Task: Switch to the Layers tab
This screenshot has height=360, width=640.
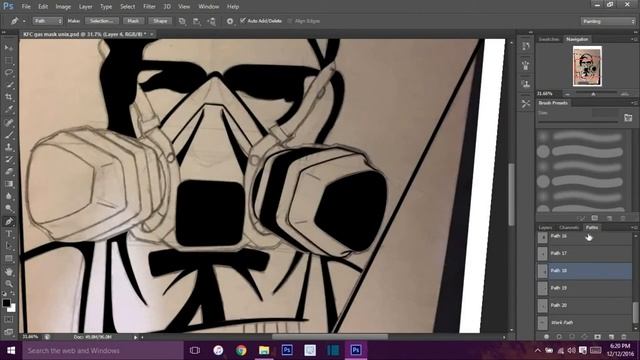Action: pyautogui.click(x=545, y=227)
